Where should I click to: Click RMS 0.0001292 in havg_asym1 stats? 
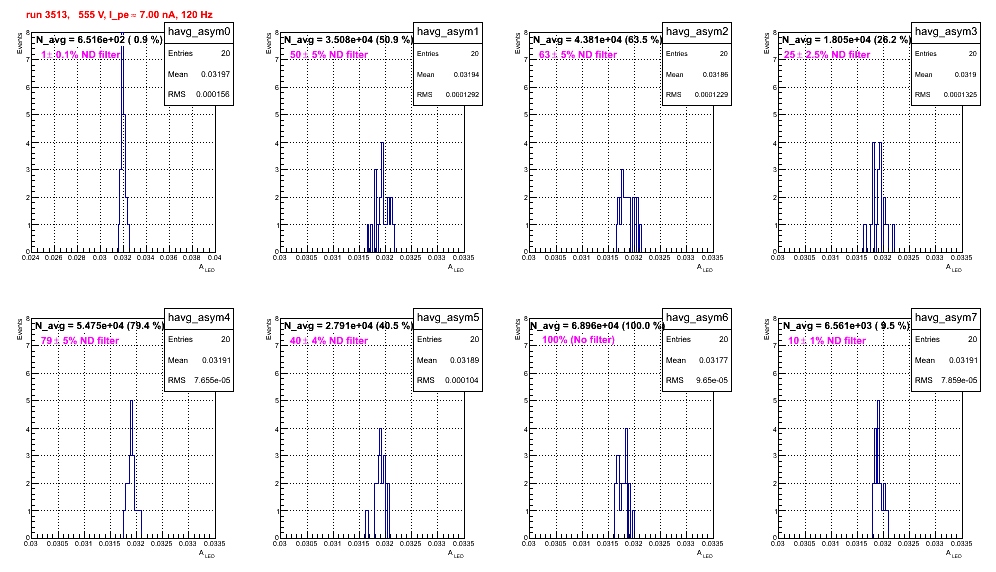click(448, 95)
